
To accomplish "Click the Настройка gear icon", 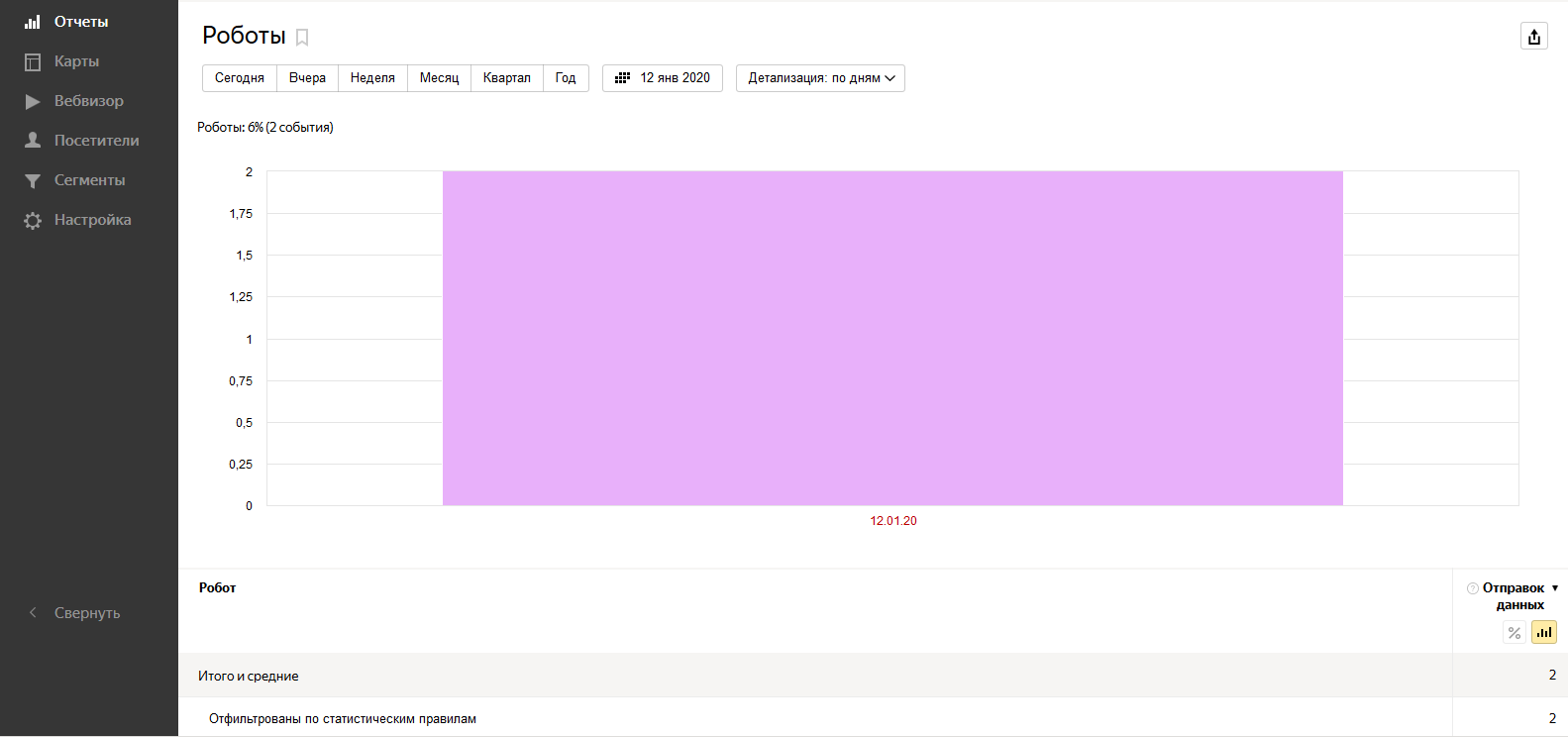I will click(x=33, y=220).
